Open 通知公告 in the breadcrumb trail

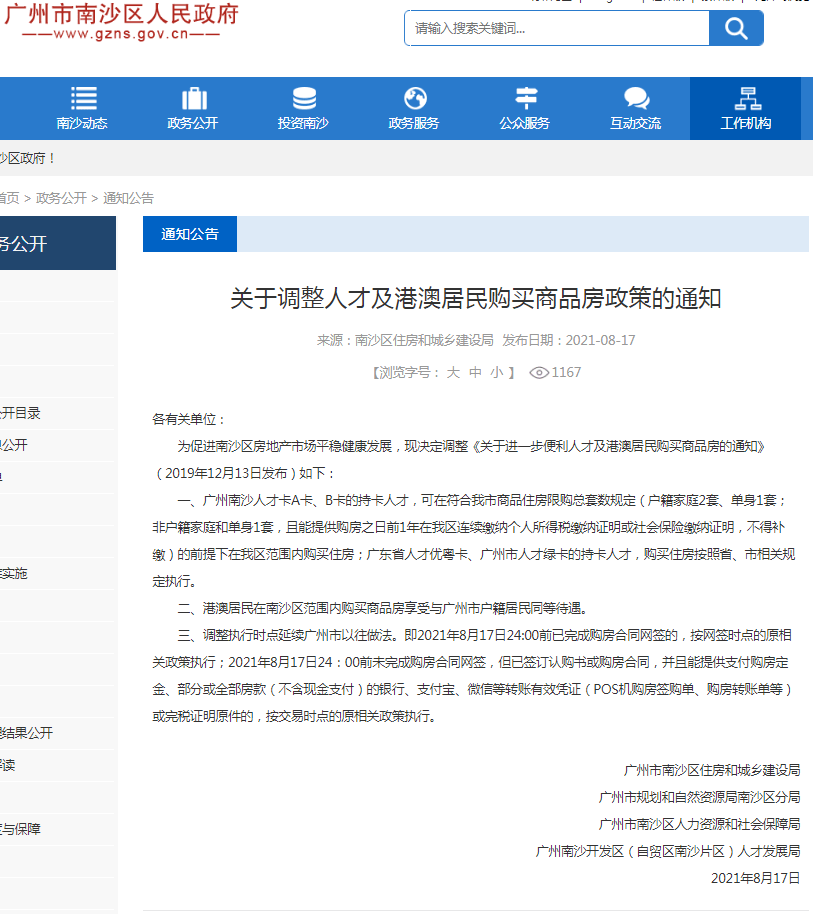tap(128, 198)
